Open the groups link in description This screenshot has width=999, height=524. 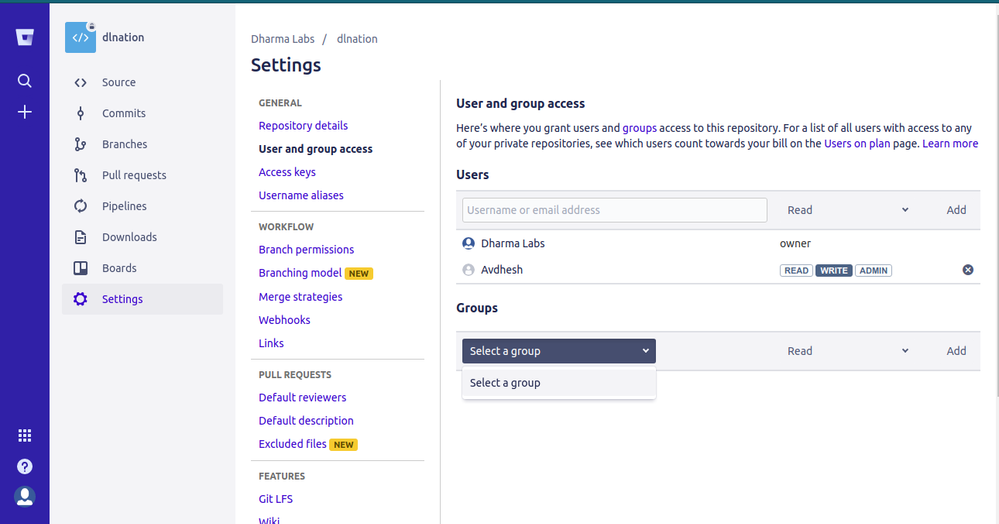click(x=639, y=127)
